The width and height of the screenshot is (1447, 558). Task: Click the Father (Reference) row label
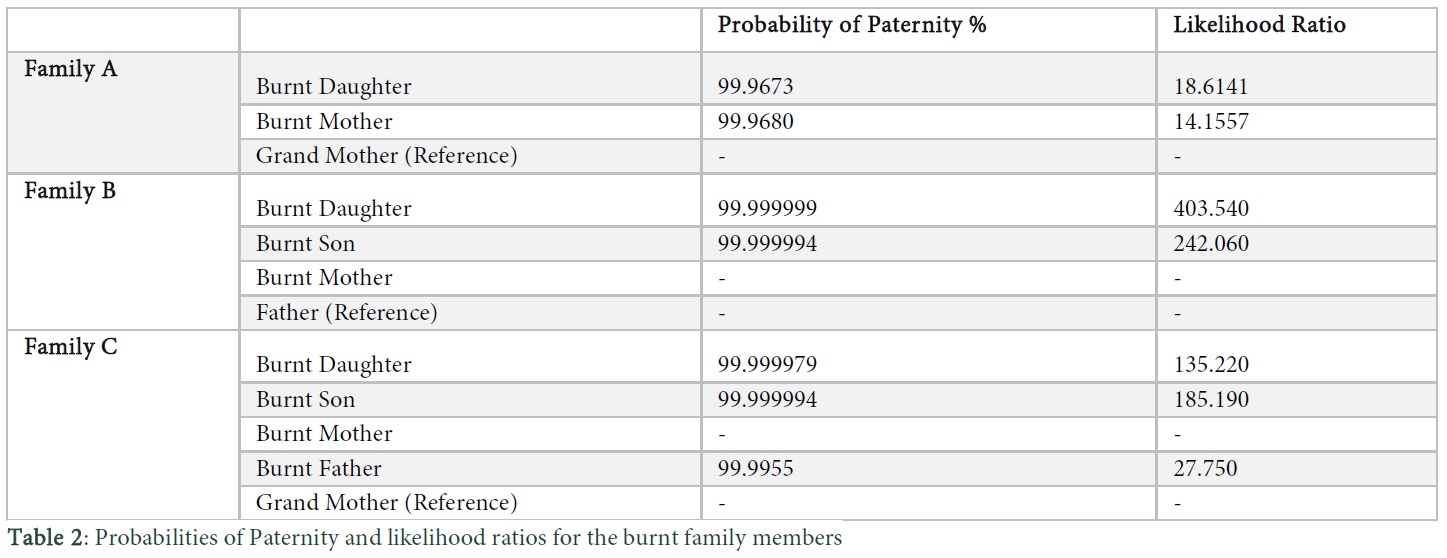(x=347, y=313)
